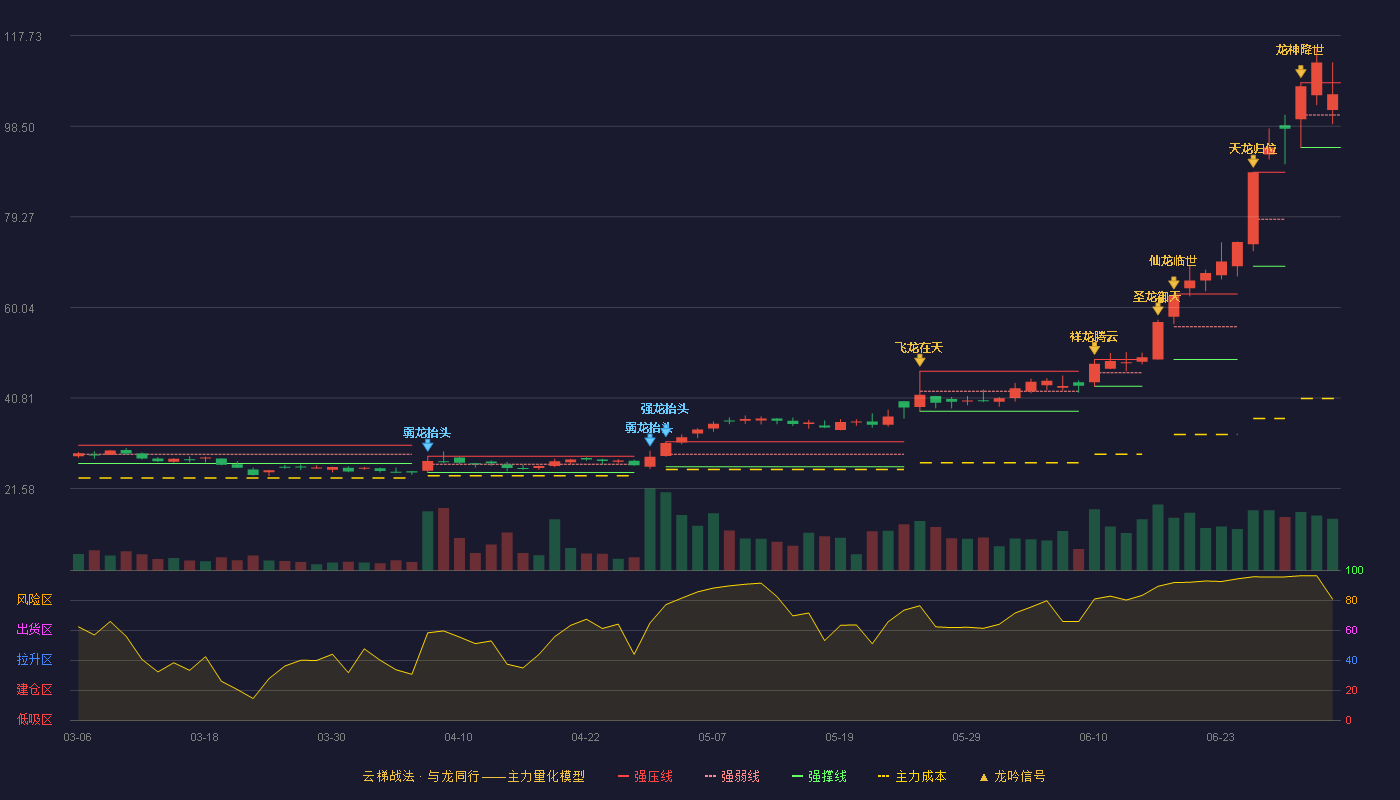Click the 建仓区 zone label

[x=35, y=690]
